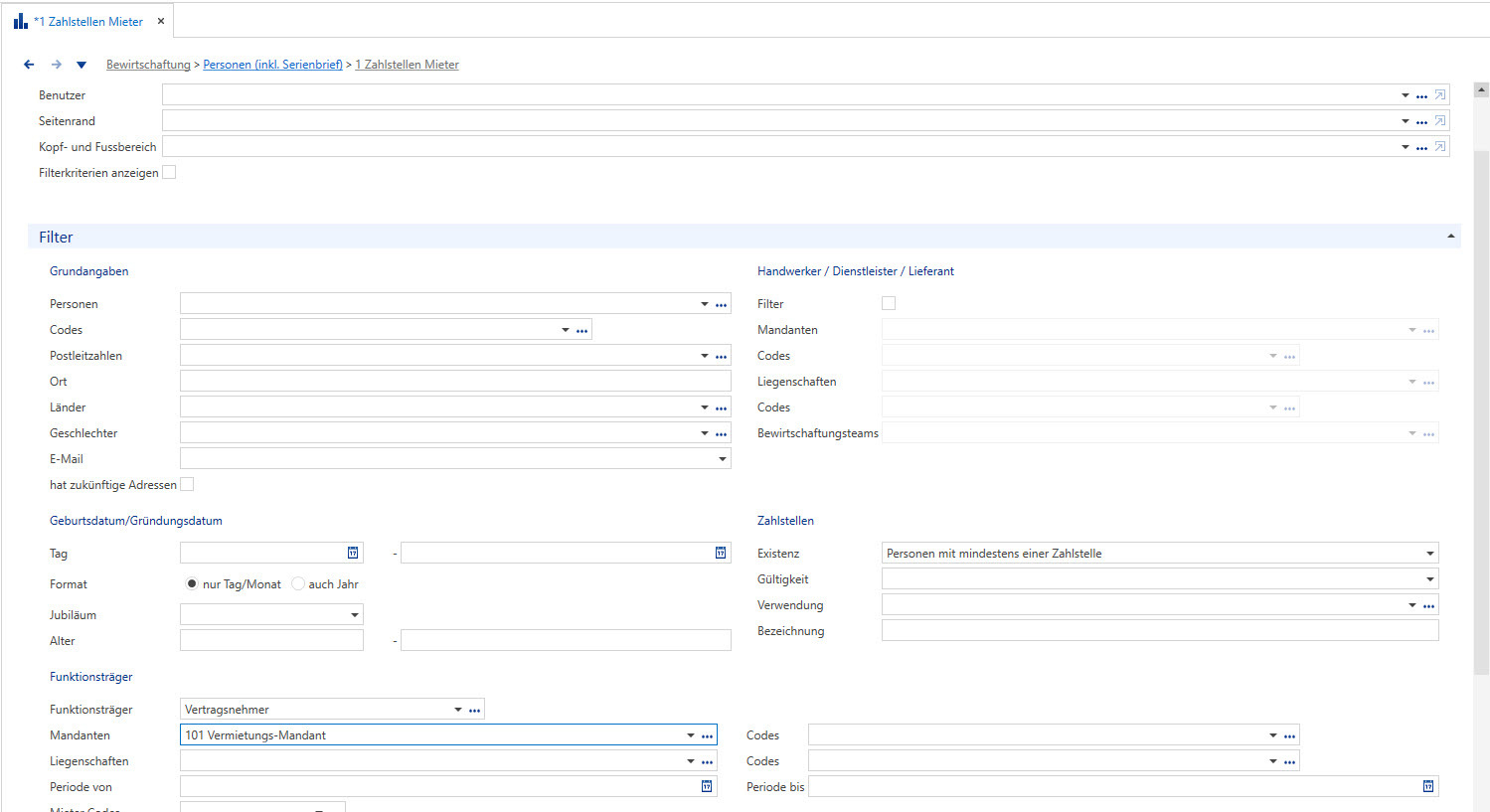Open the E-Mail dropdown arrow
Screen dimensions: 1490x812
click(x=723, y=459)
